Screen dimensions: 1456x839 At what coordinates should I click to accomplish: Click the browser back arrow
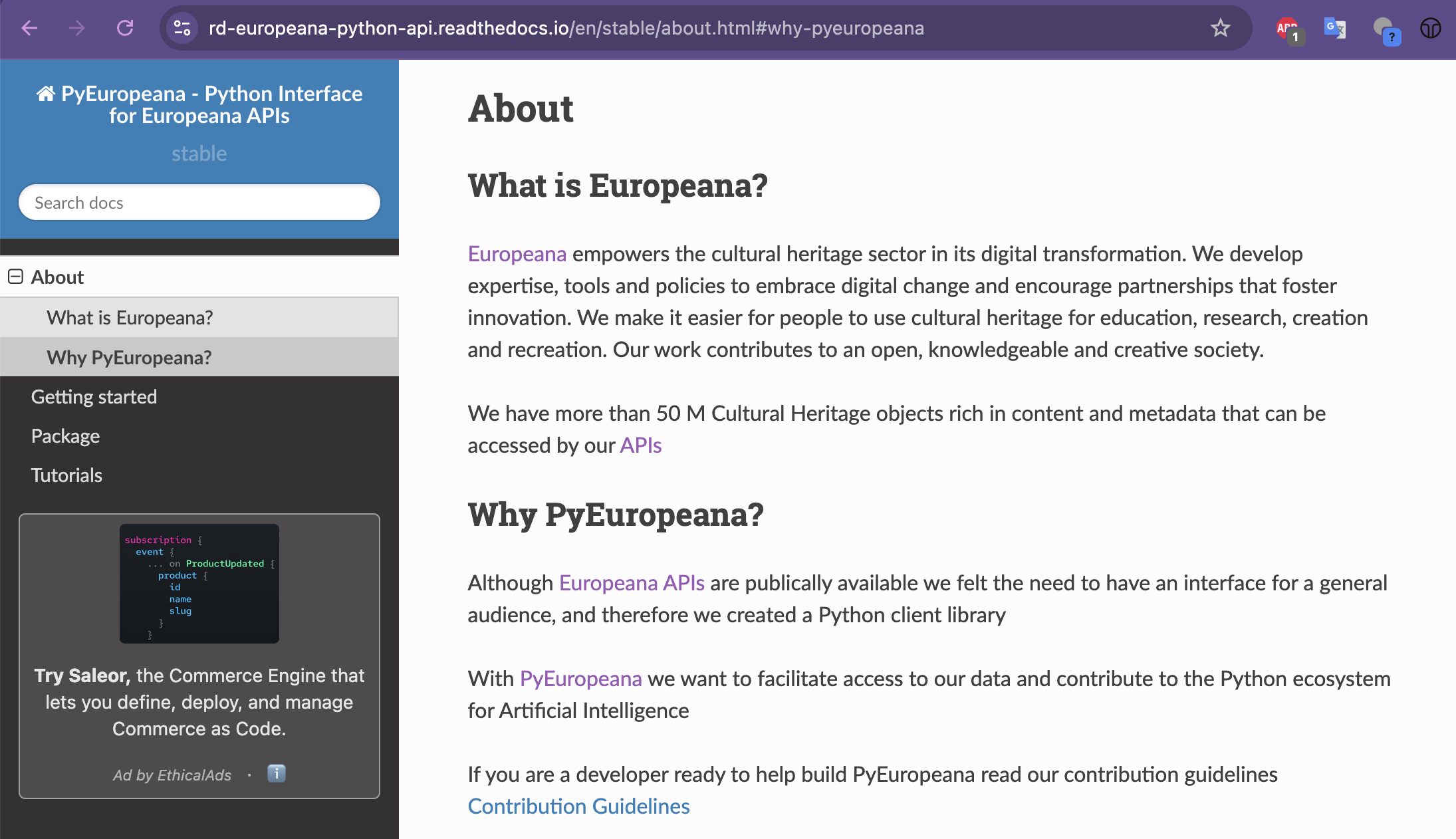coord(29,28)
